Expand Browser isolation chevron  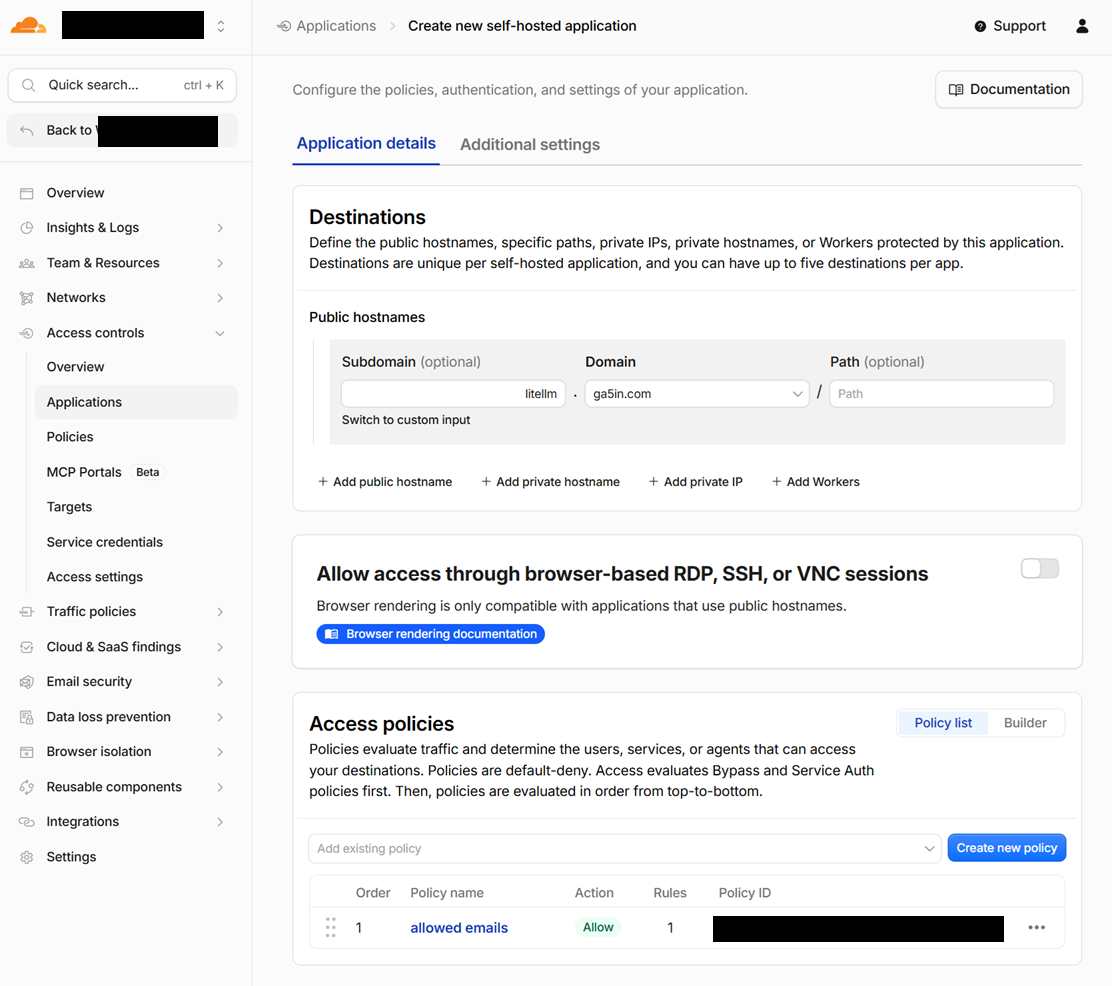[220, 752]
